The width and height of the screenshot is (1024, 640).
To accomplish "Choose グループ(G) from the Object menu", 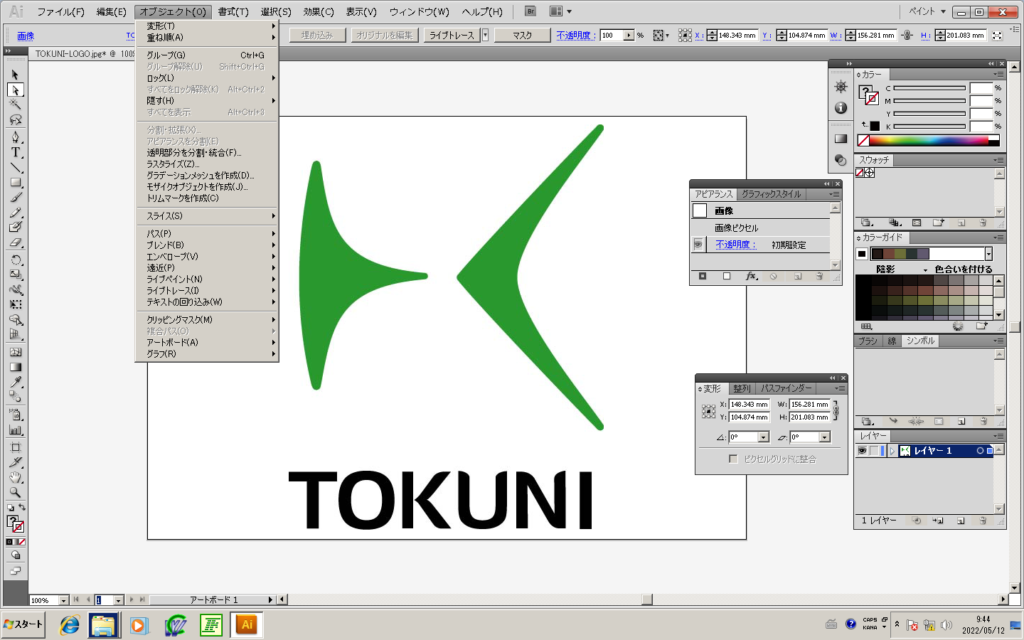I will (206, 55).
